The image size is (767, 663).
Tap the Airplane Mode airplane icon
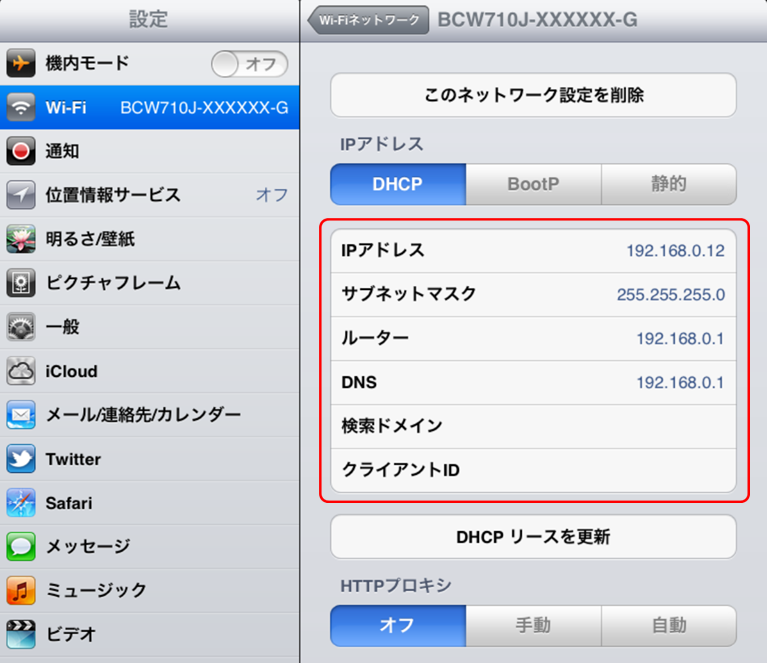(21, 64)
